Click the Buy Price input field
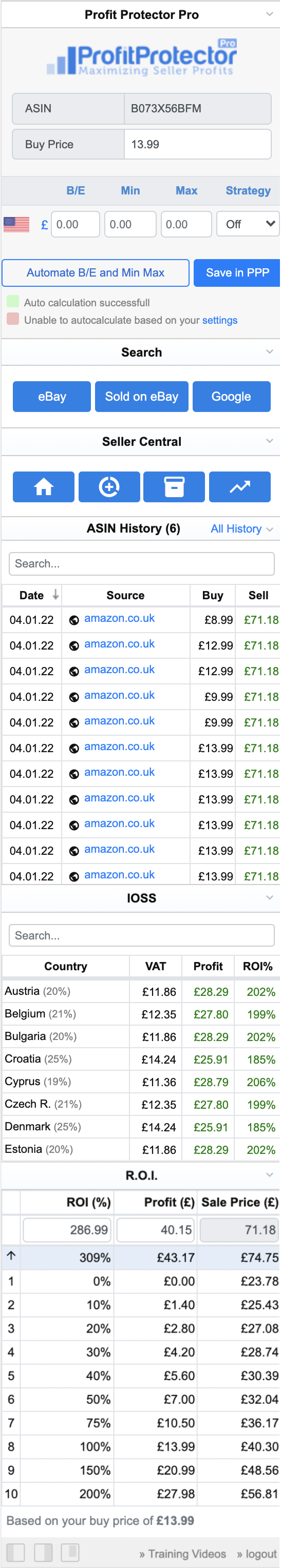This screenshot has width=281, height=1568. (x=197, y=144)
